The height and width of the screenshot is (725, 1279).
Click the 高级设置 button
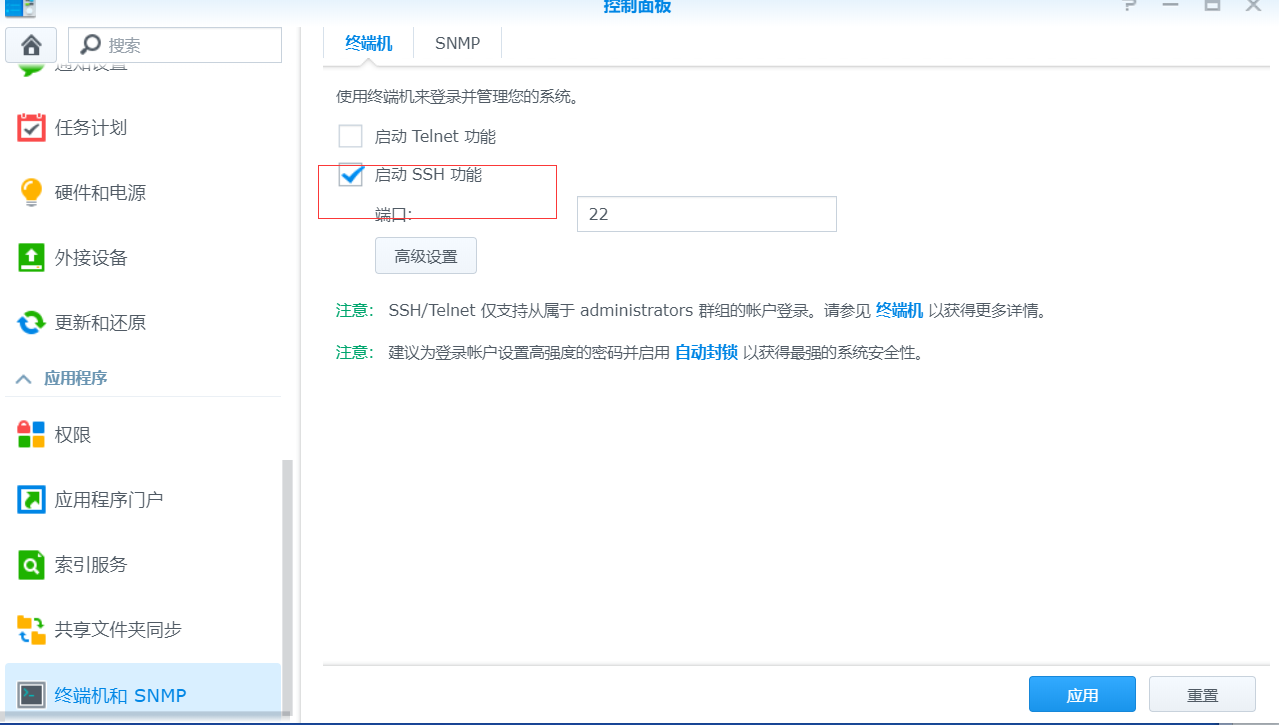click(426, 256)
